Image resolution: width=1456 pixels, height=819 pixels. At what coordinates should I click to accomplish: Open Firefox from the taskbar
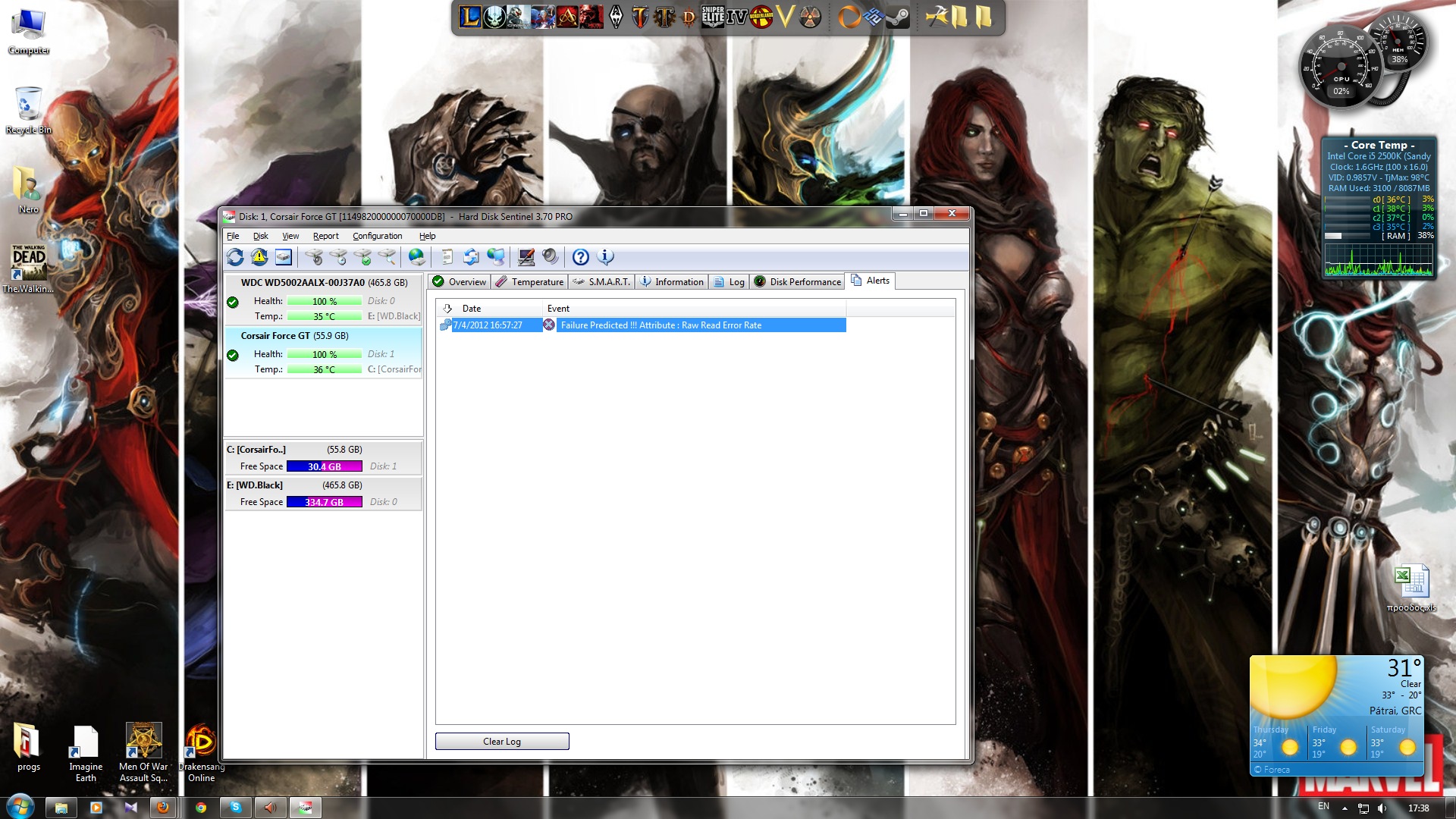pyautogui.click(x=162, y=808)
